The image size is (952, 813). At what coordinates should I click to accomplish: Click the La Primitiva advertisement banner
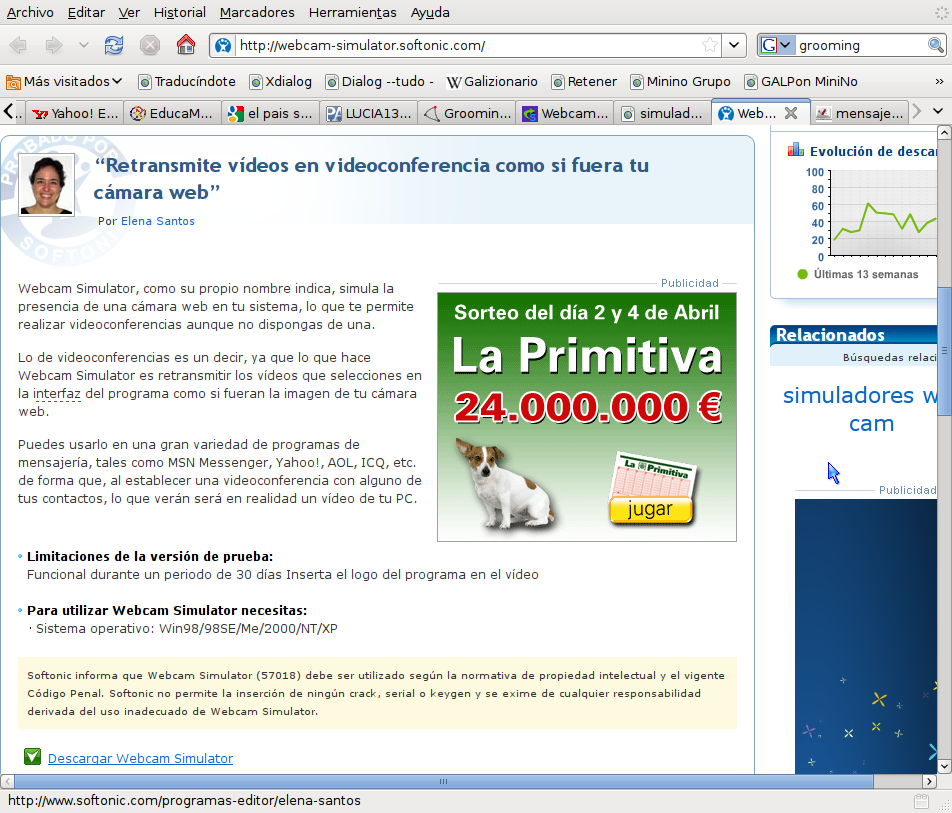586,417
